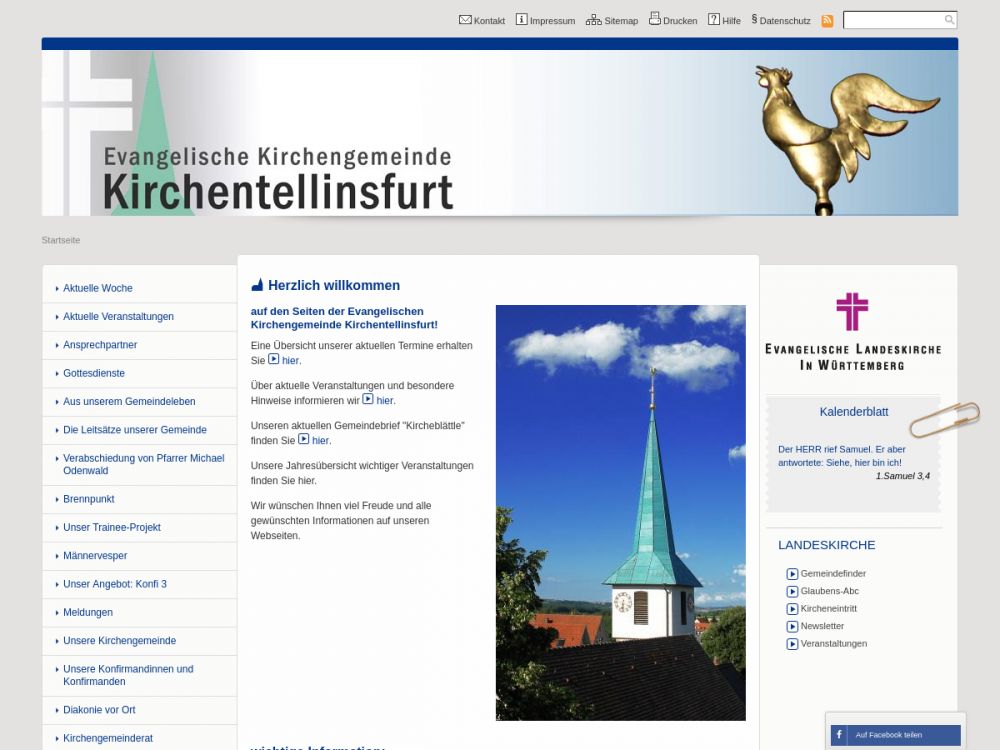Expand the Männervesper sidebar entry
The width and height of the screenshot is (1000, 750).
(95, 556)
